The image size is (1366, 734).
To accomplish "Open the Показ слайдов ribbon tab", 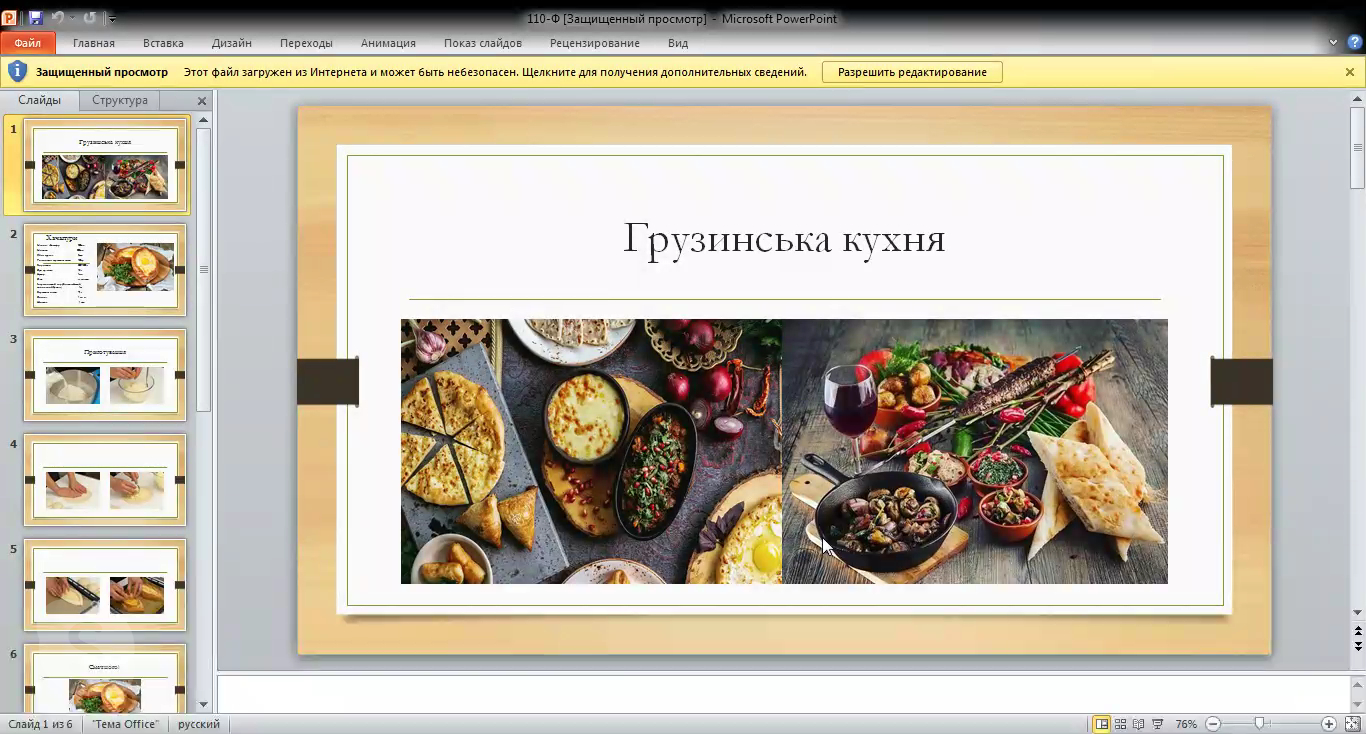I will pos(482,43).
